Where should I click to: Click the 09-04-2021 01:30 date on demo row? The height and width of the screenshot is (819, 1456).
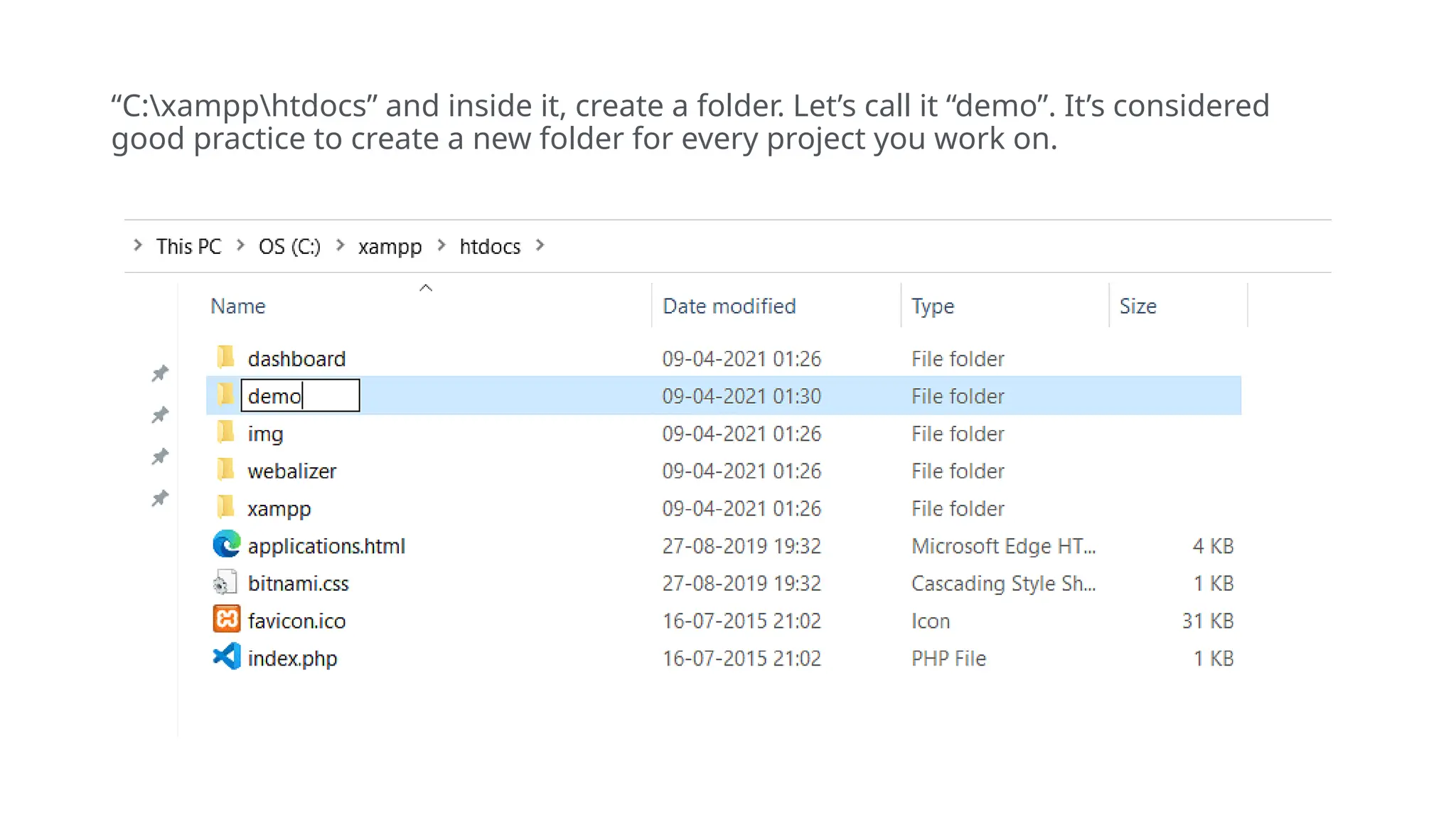pyautogui.click(x=742, y=396)
